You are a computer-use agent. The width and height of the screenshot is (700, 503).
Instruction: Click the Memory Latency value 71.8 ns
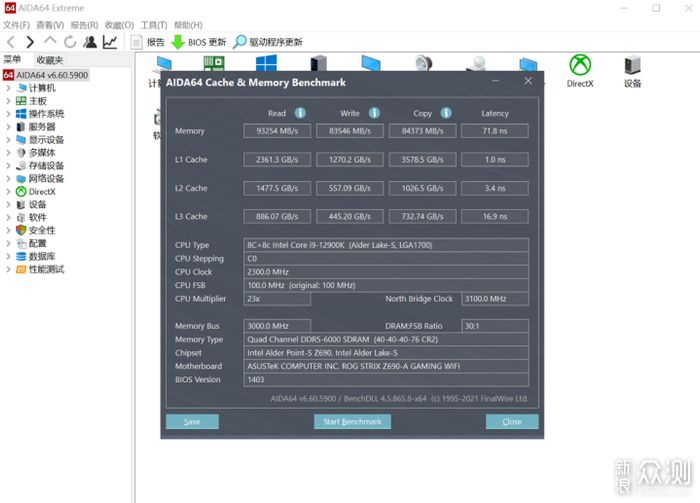point(495,131)
